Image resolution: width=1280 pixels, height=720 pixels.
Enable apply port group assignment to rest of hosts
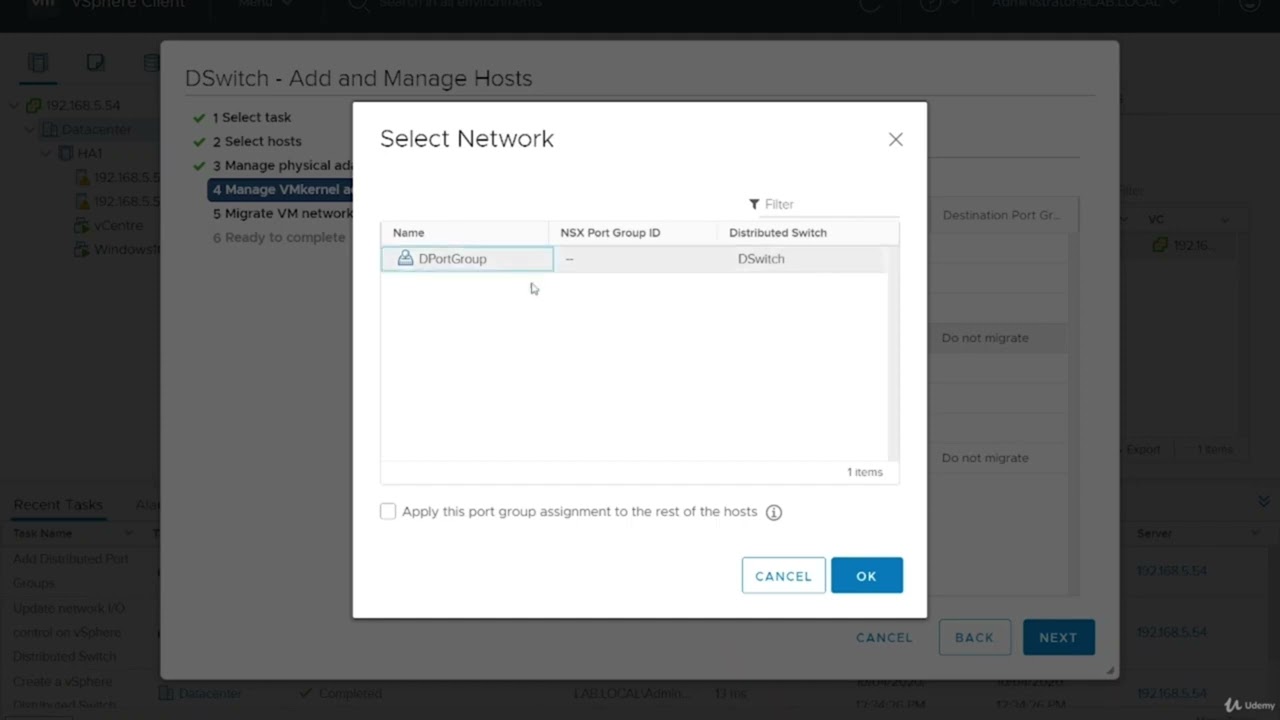[388, 511]
